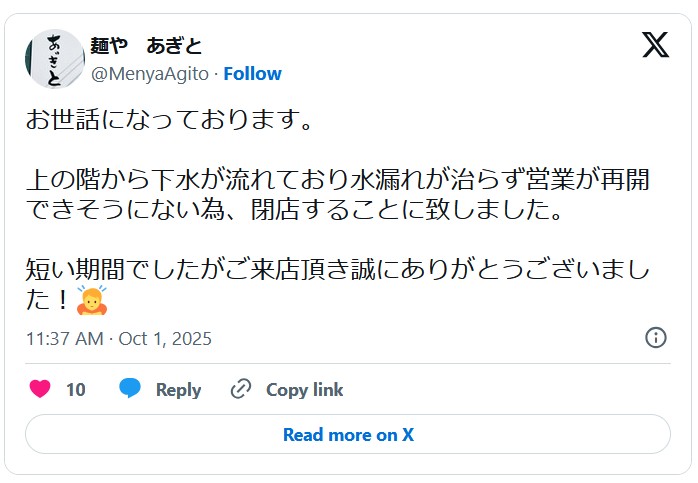Click the Copy link label

tap(304, 390)
